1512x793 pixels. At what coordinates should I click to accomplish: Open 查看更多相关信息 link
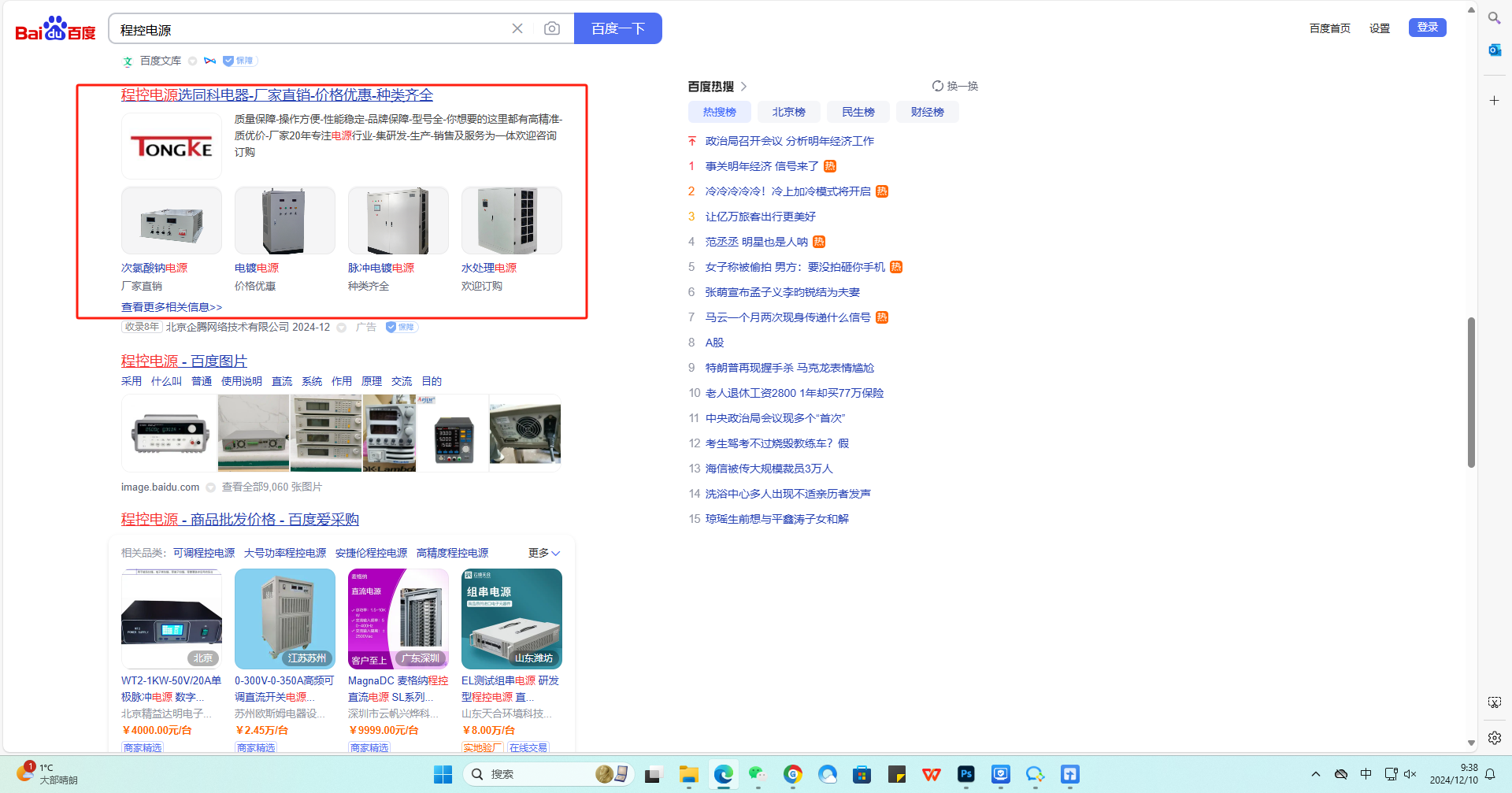pyautogui.click(x=172, y=307)
